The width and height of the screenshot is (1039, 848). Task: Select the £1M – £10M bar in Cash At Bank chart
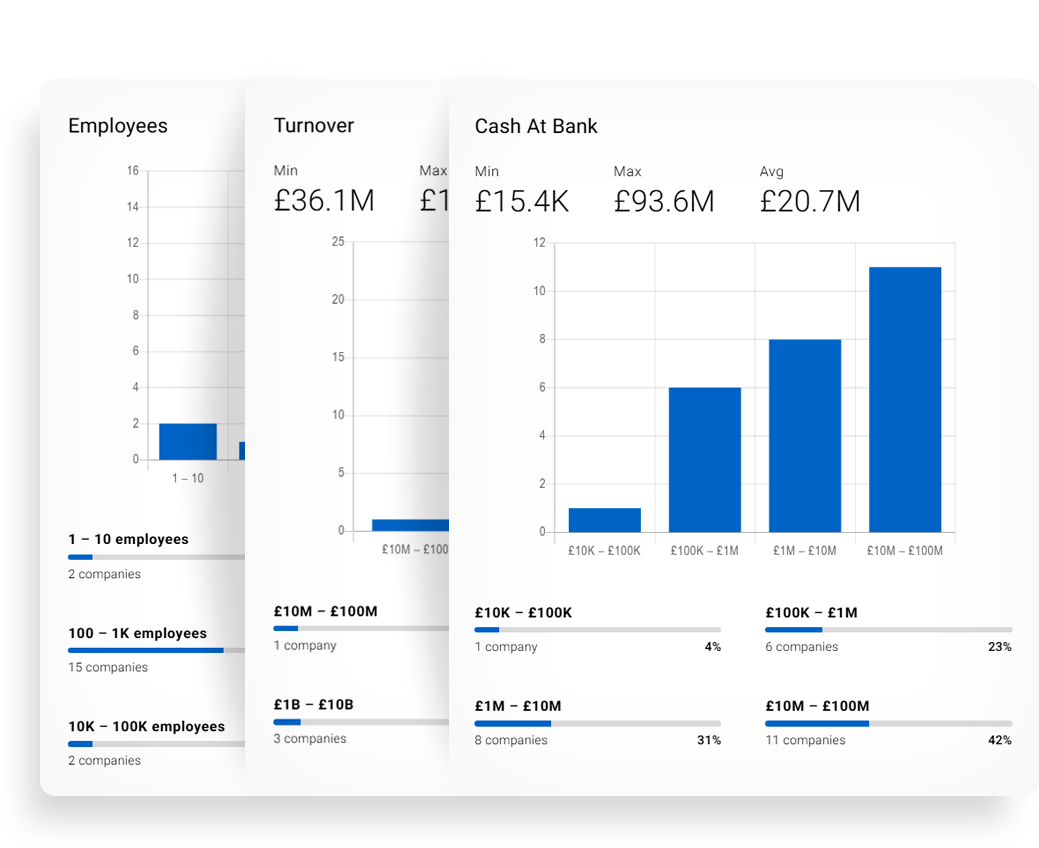[x=804, y=436]
